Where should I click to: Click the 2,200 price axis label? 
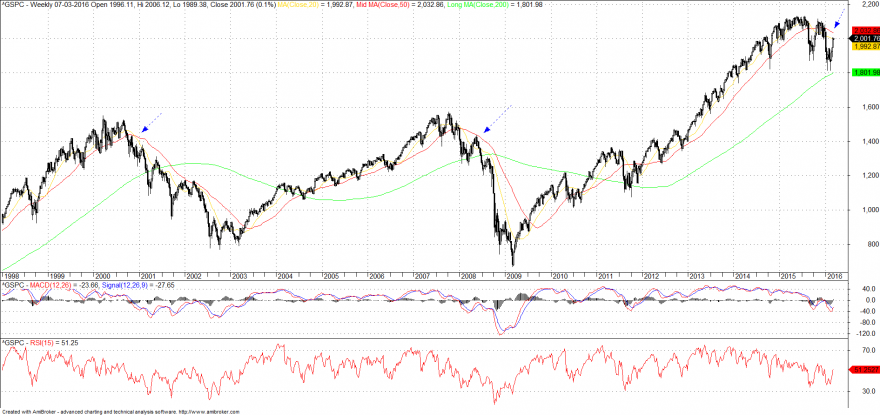pos(869,4)
